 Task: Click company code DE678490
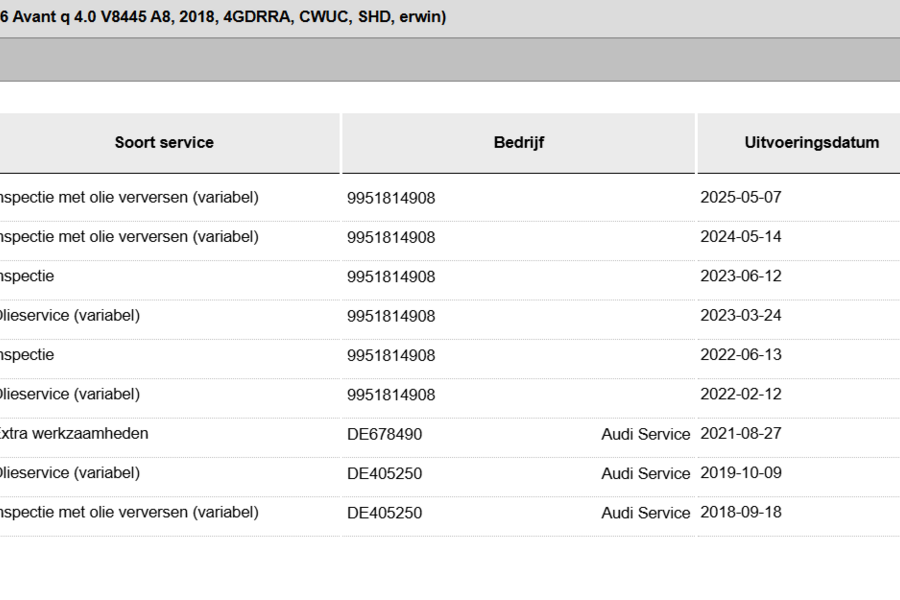[384, 434]
